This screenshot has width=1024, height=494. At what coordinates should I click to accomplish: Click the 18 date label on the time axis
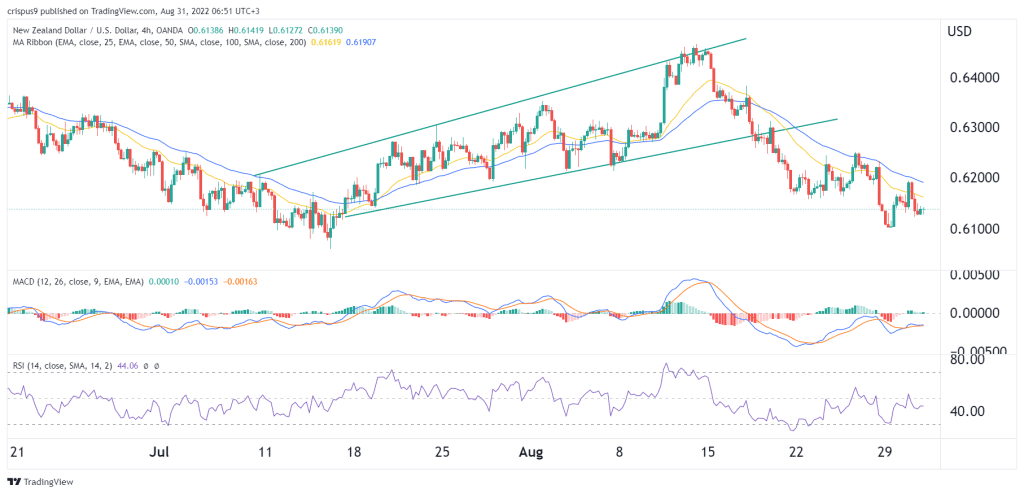click(x=353, y=453)
